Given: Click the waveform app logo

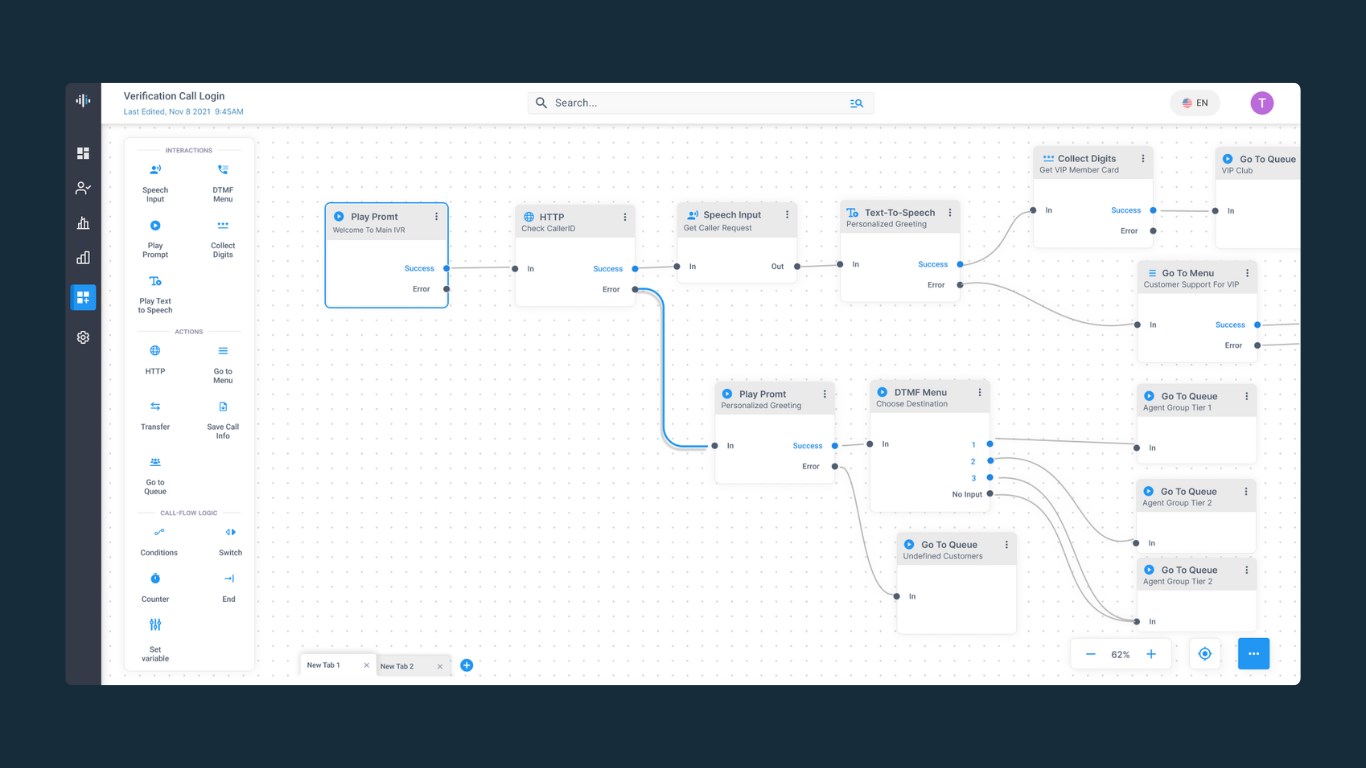Looking at the screenshot, I should tap(83, 100).
